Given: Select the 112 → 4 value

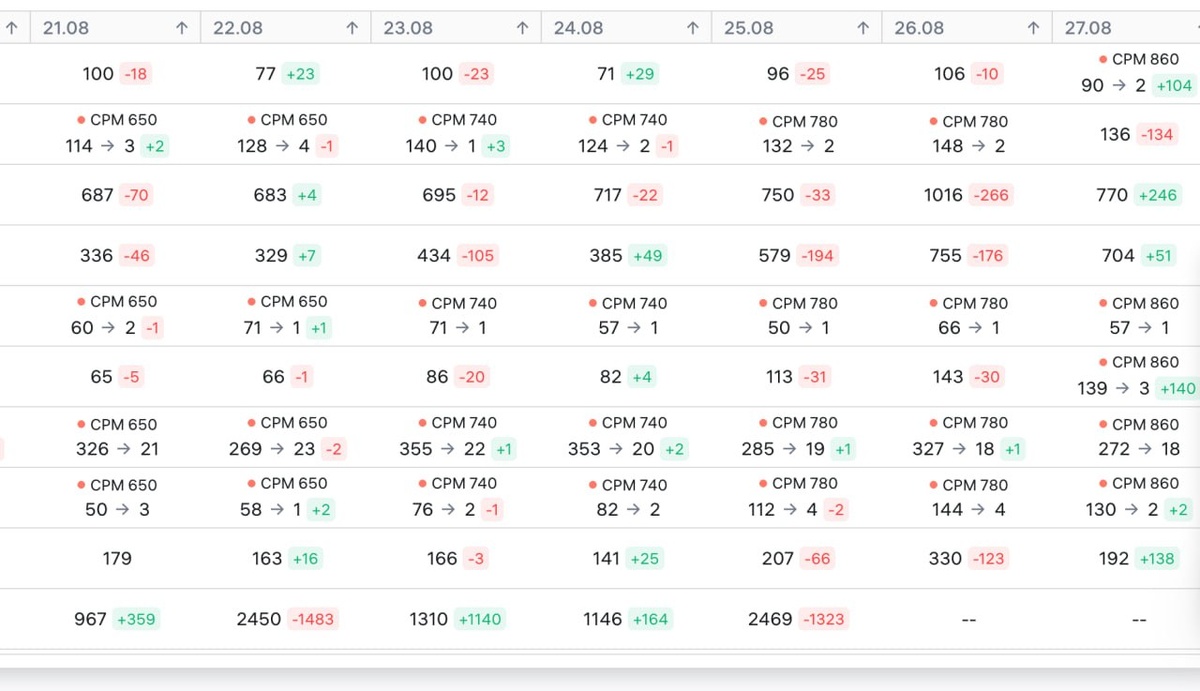Looking at the screenshot, I should tap(783, 510).
